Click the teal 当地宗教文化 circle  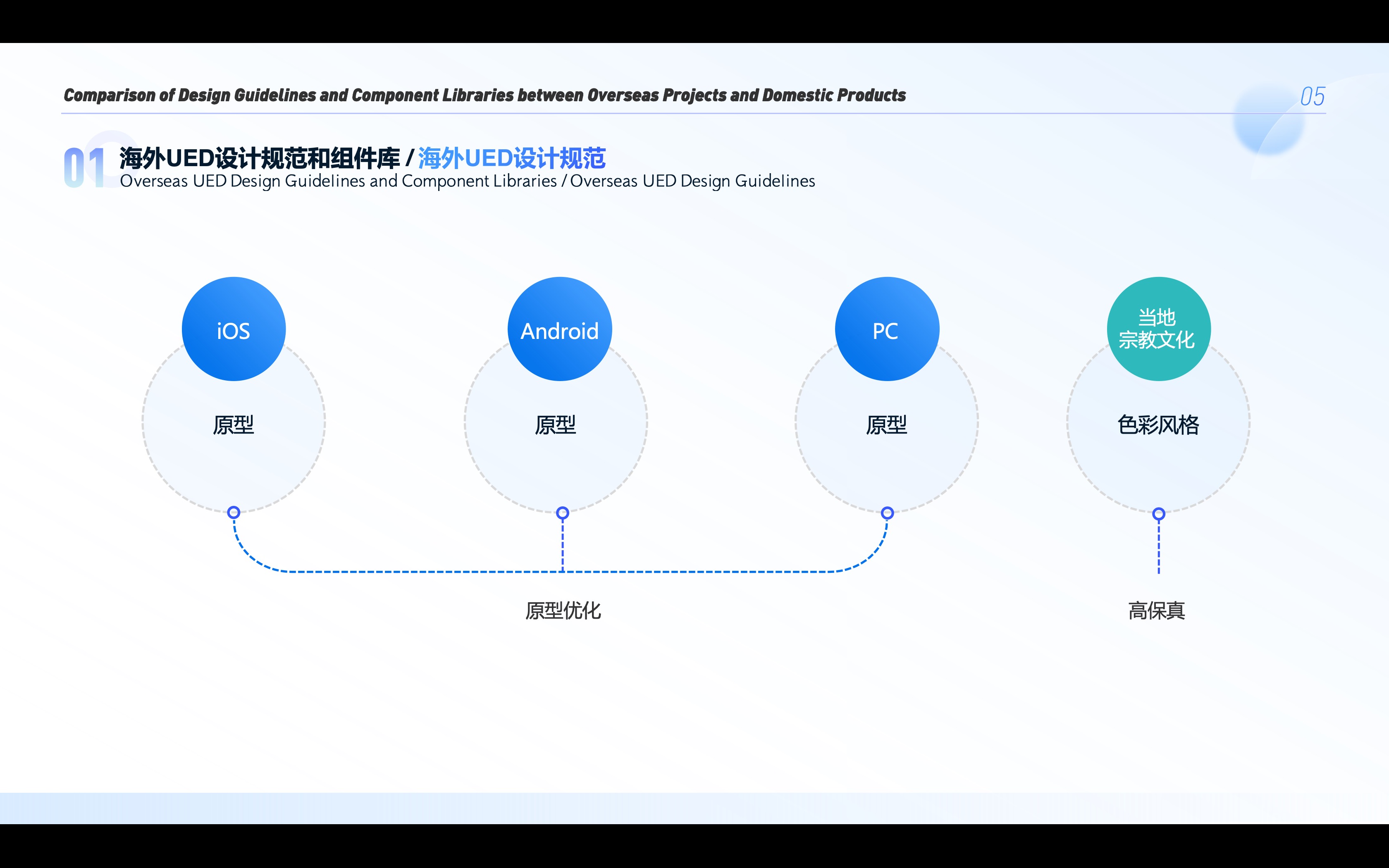1158,329
